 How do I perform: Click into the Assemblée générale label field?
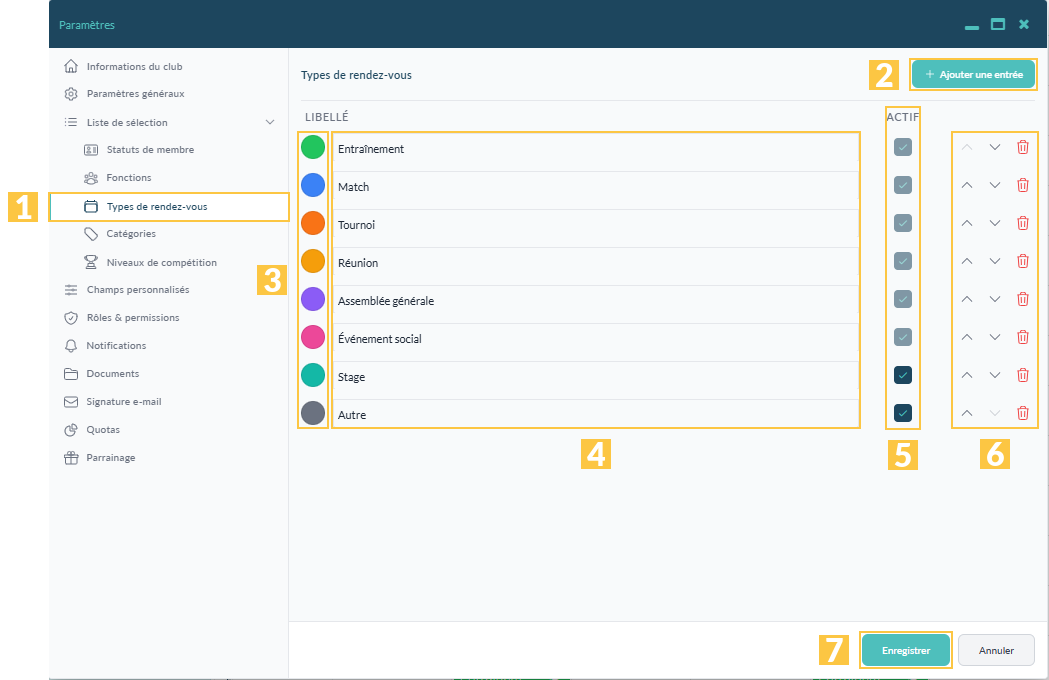(x=596, y=301)
